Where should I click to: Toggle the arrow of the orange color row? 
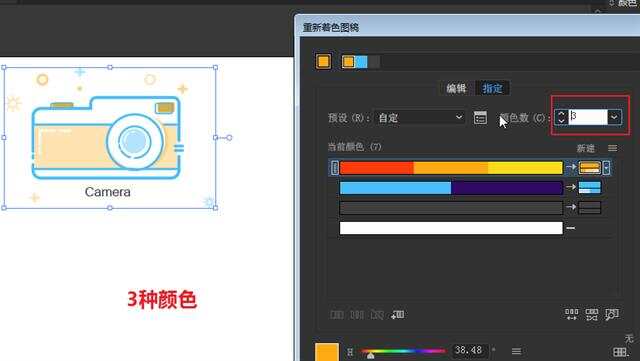[x=571, y=167]
